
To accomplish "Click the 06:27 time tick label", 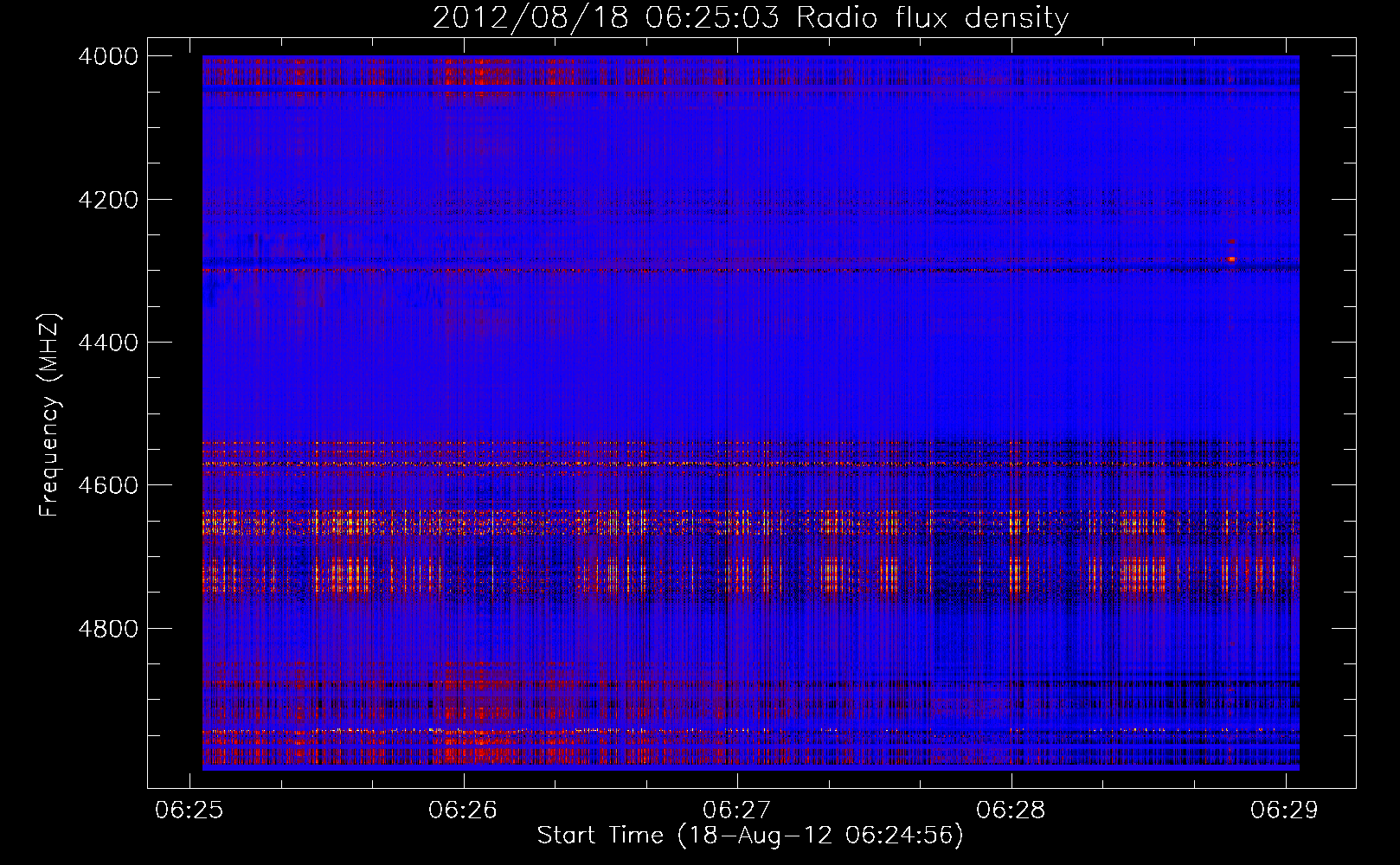I will click(x=736, y=810).
